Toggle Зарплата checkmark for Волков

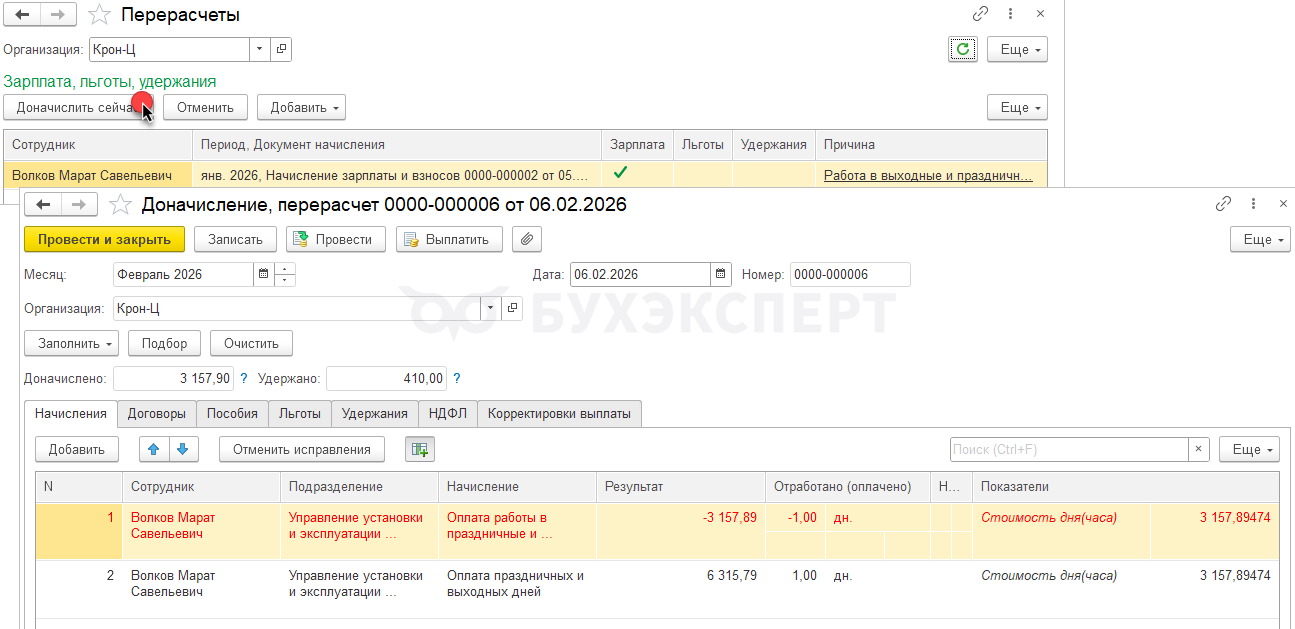[620, 173]
